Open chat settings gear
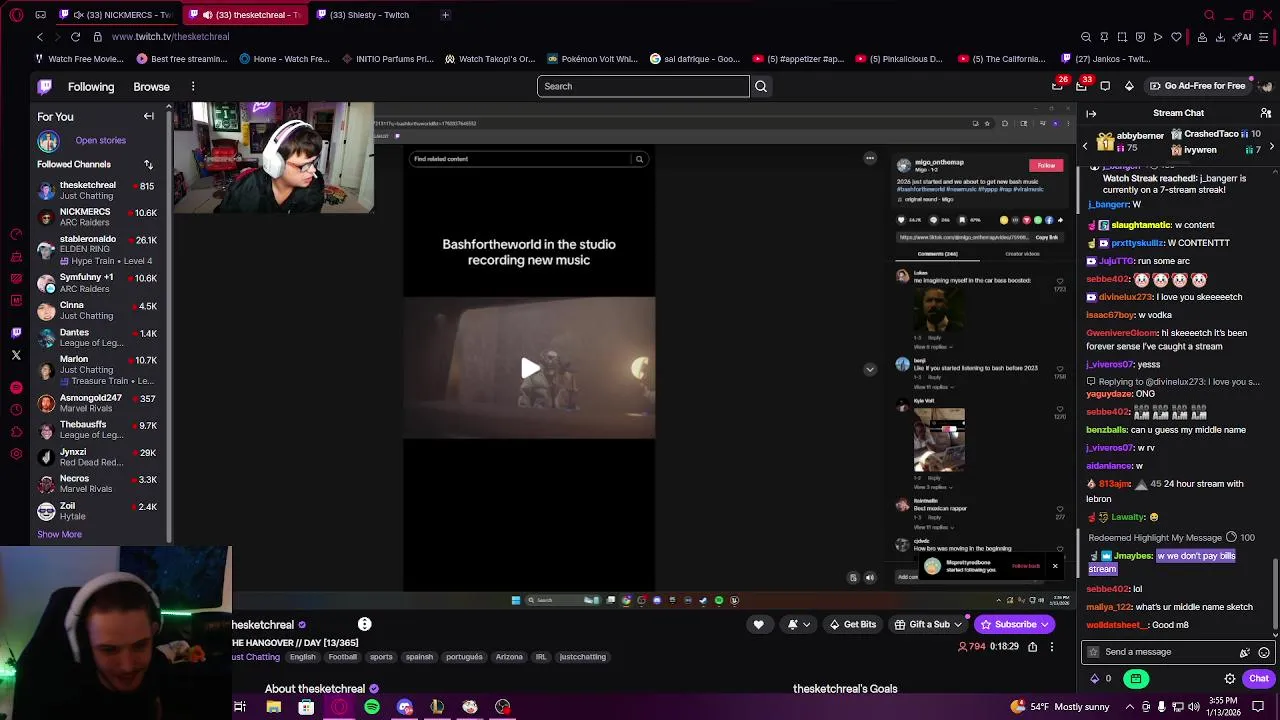1280x720 pixels. click(1230, 679)
